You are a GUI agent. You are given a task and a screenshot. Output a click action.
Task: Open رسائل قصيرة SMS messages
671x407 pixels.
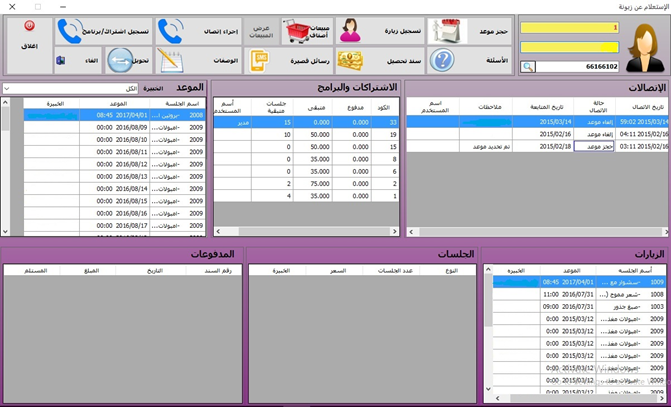pyautogui.click(x=262, y=61)
